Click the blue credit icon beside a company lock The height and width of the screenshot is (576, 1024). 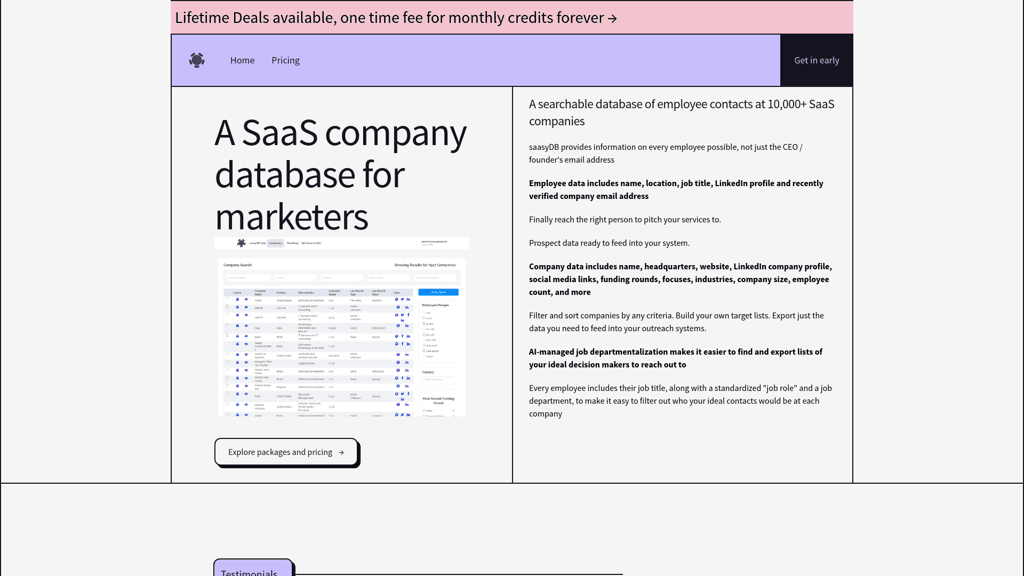(245, 298)
